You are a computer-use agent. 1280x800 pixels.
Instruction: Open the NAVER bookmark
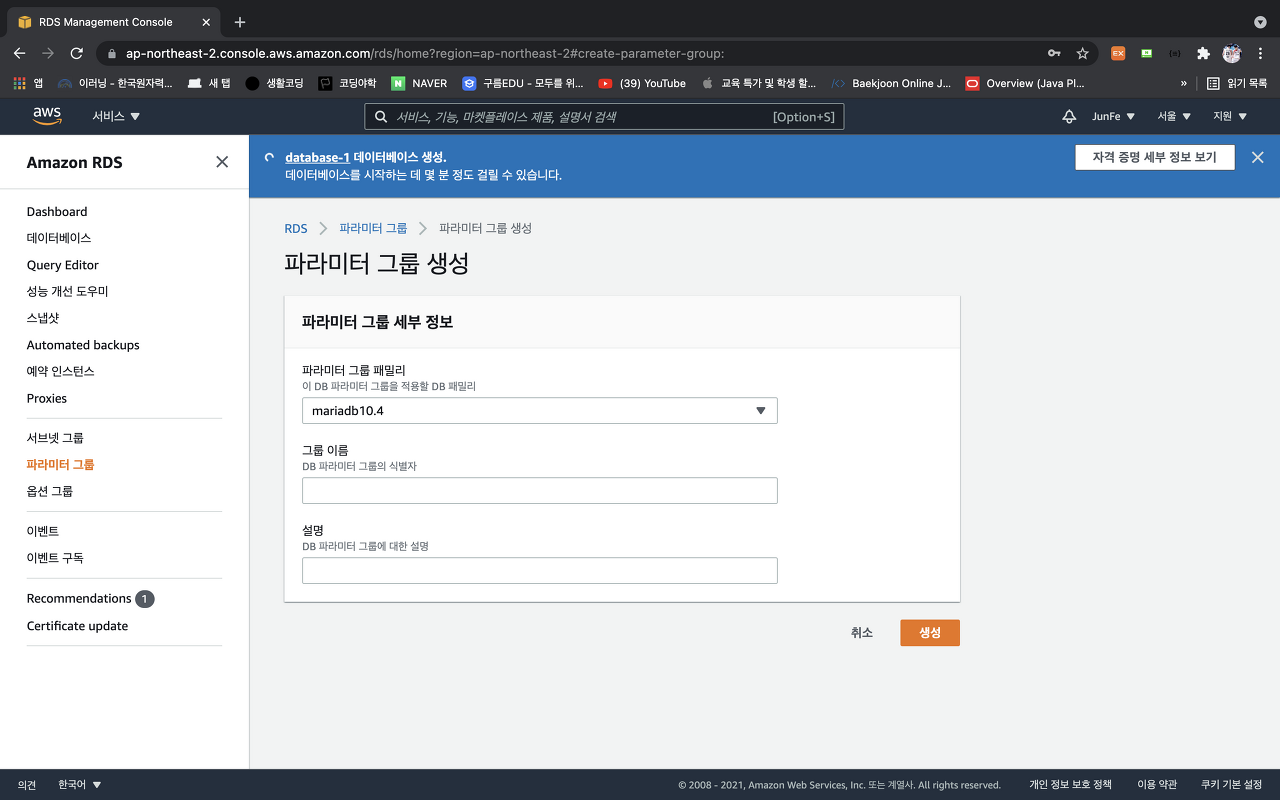[x=419, y=83]
